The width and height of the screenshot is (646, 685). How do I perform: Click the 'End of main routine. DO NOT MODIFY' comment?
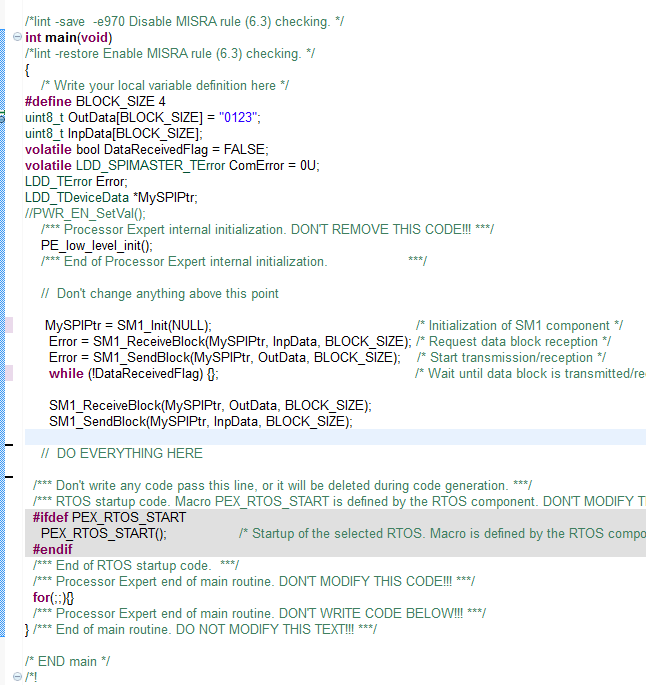pos(204,630)
